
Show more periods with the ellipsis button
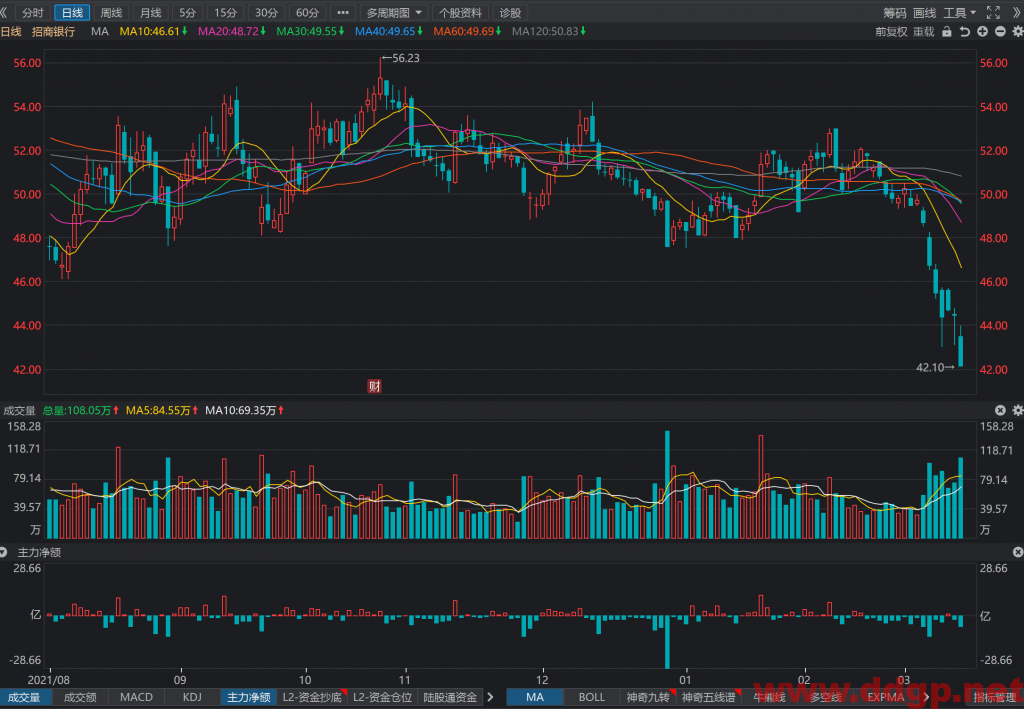point(342,12)
